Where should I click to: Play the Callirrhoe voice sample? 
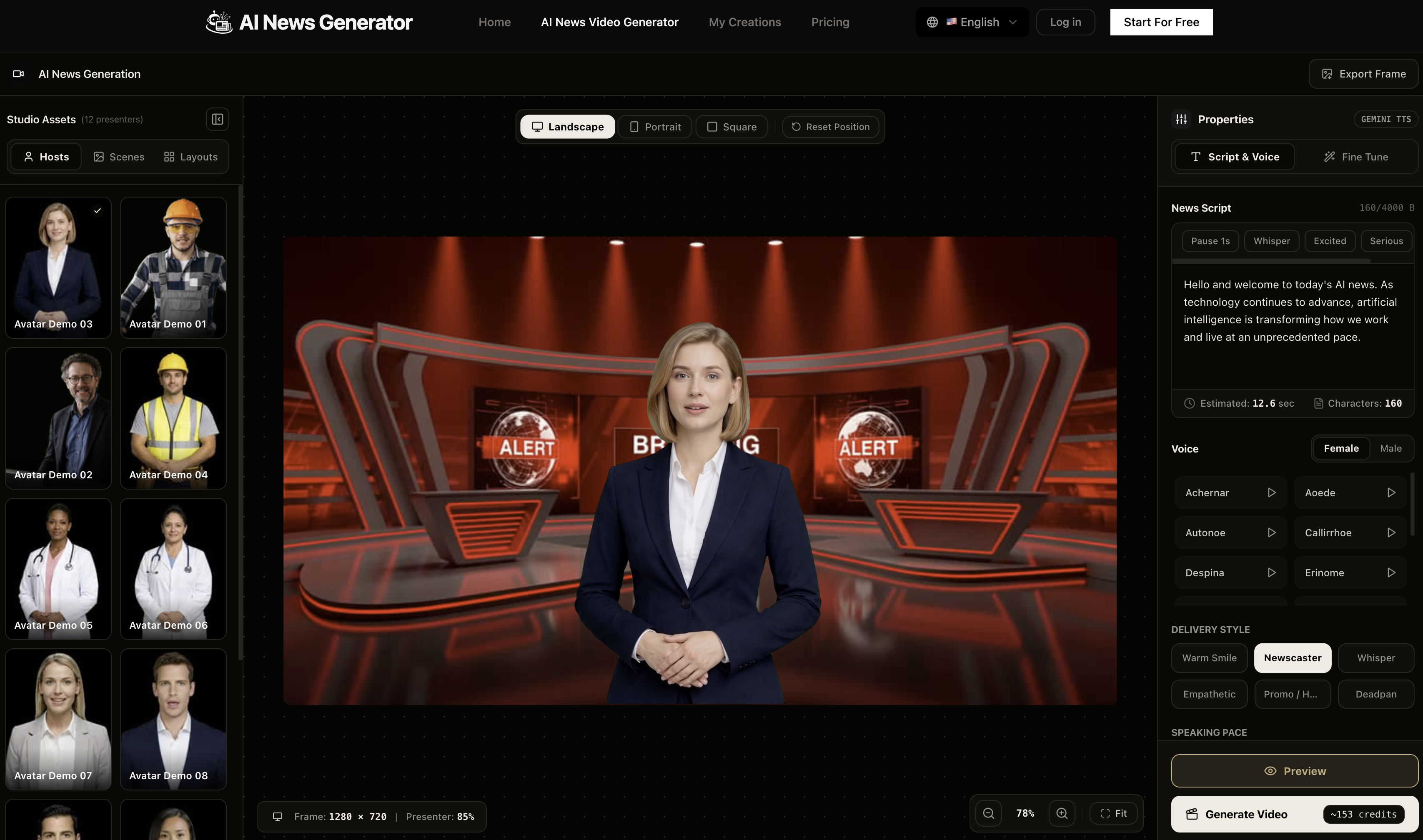coord(1391,532)
